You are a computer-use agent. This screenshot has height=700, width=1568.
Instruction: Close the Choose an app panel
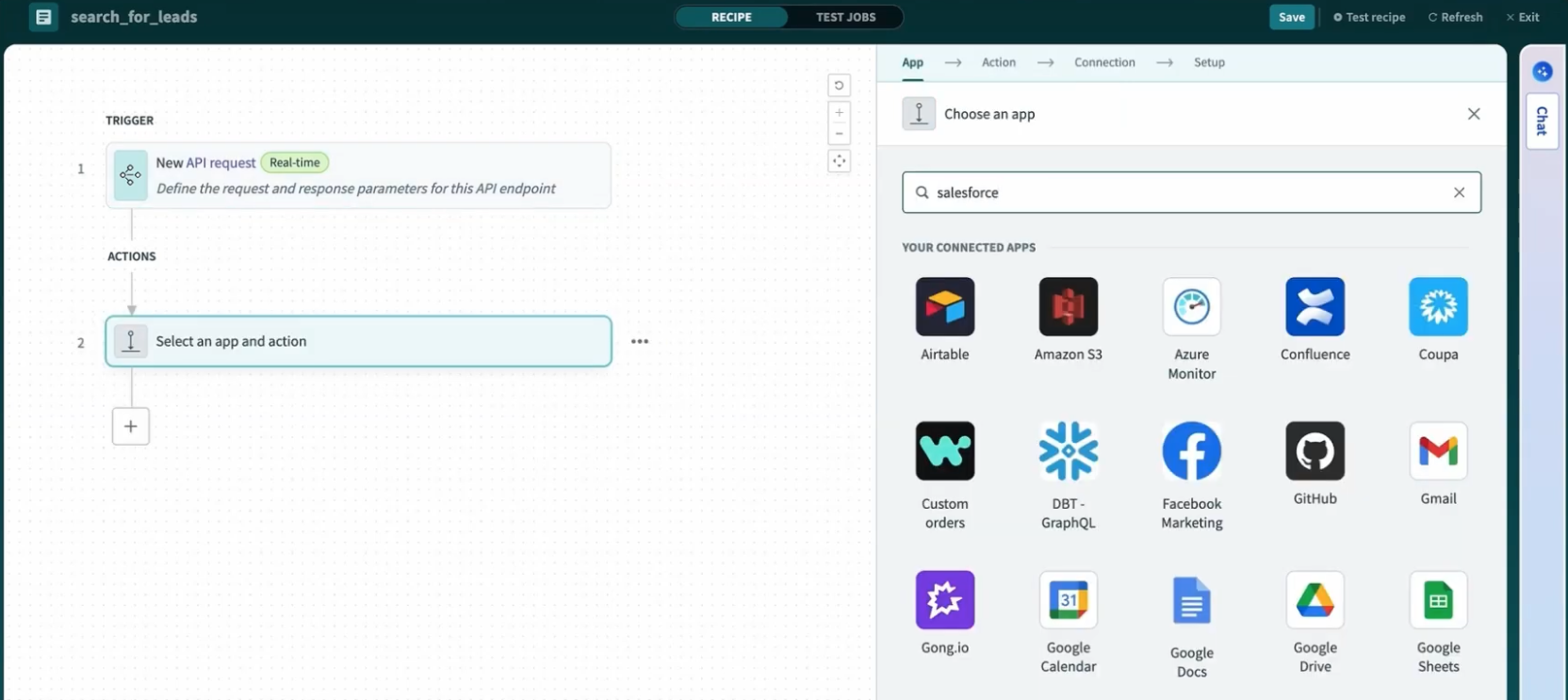[x=1474, y=114]
